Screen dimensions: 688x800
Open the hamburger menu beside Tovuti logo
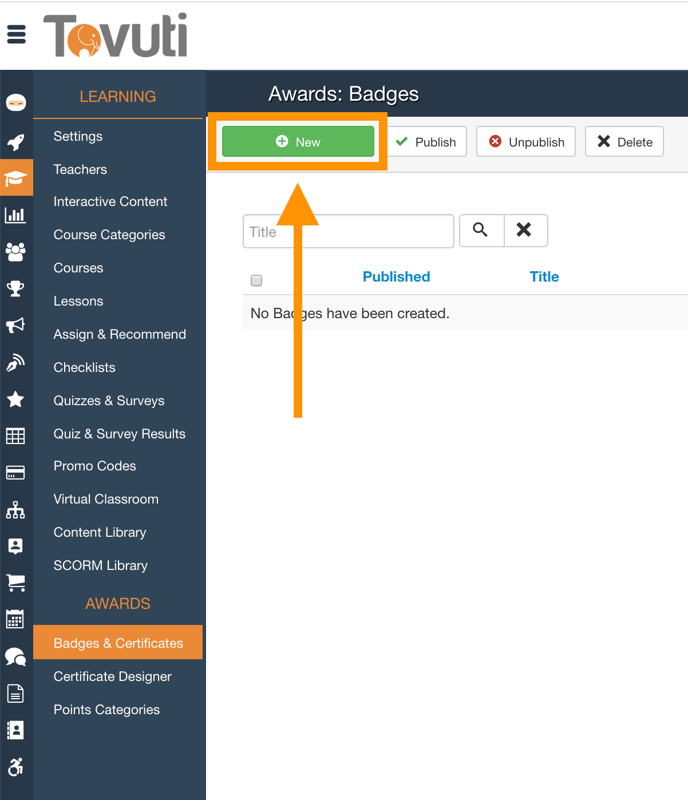(x=16, y=35)
